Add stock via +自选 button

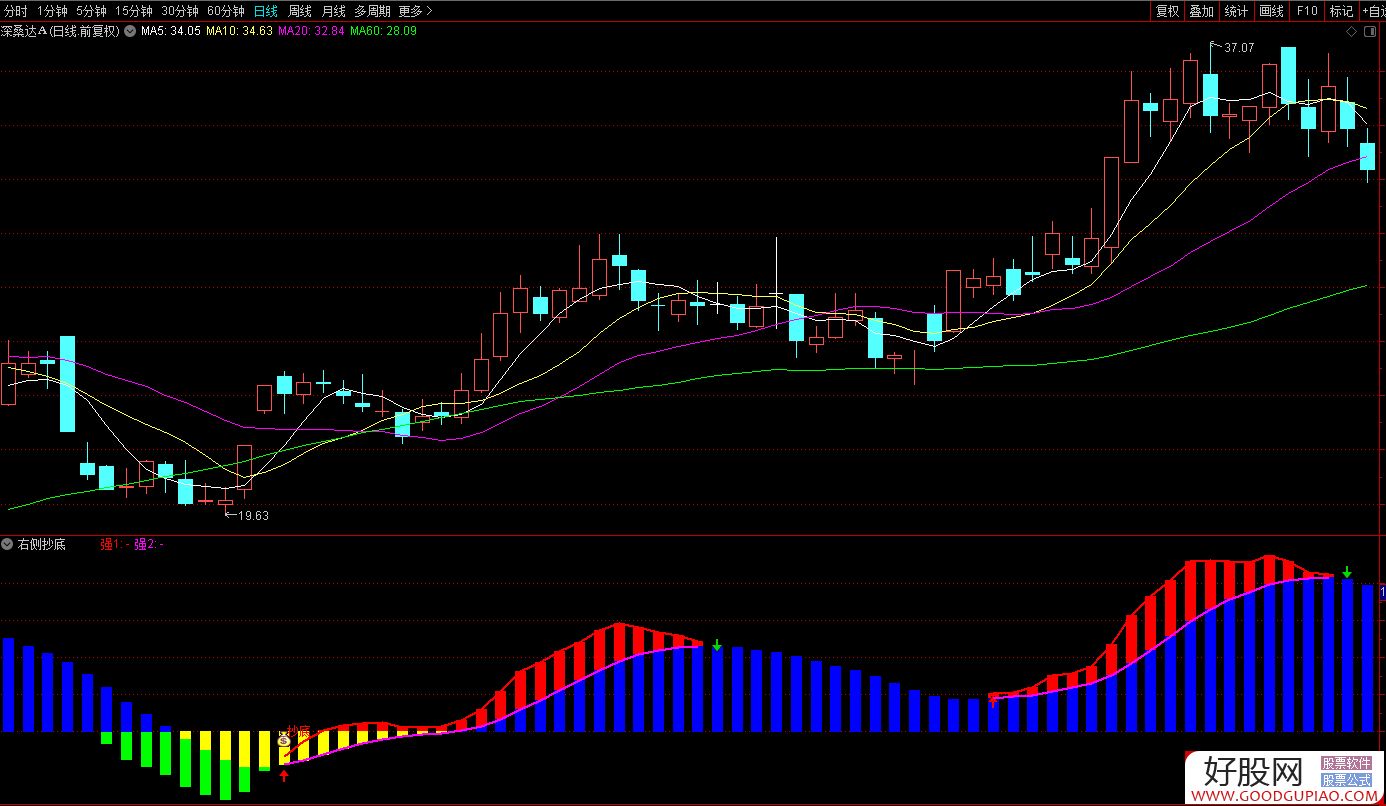[x=1373, y=11]
